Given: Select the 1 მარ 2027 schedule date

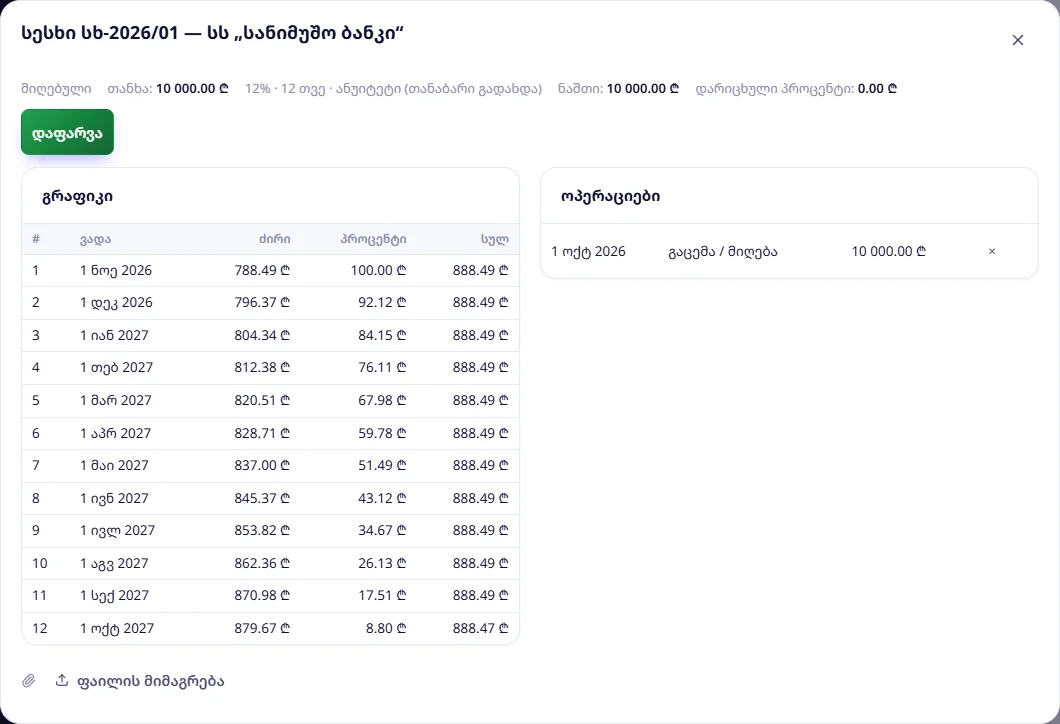Looking at the screenshot, I should pos(116,400).
